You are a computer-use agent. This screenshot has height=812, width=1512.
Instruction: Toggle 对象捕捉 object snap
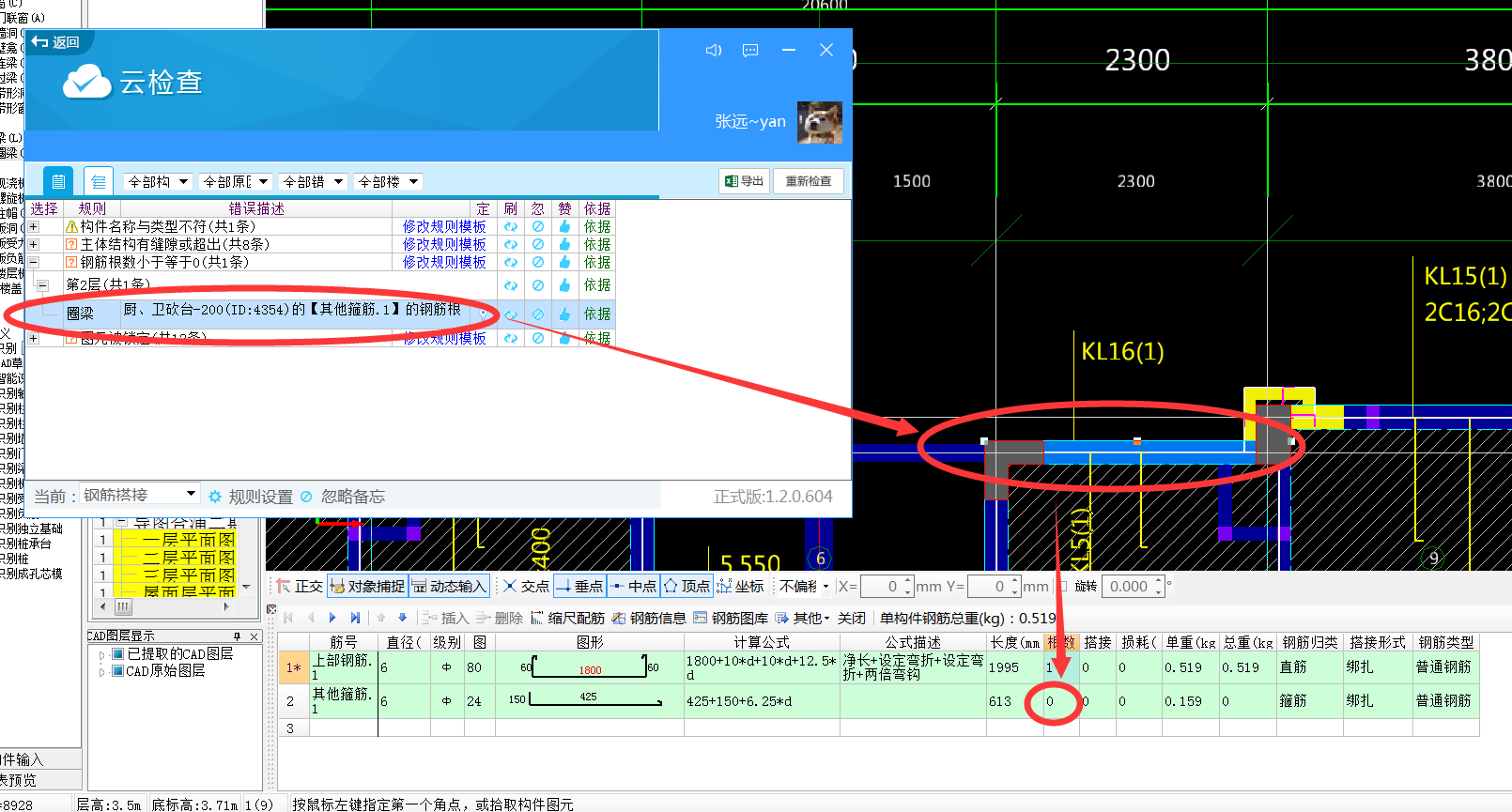coord(367,586)
